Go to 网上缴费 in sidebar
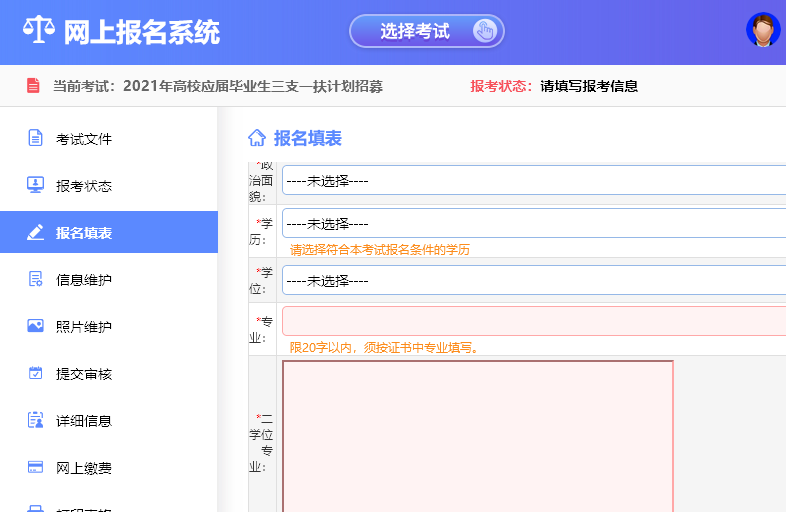 (x=84, y=467)
